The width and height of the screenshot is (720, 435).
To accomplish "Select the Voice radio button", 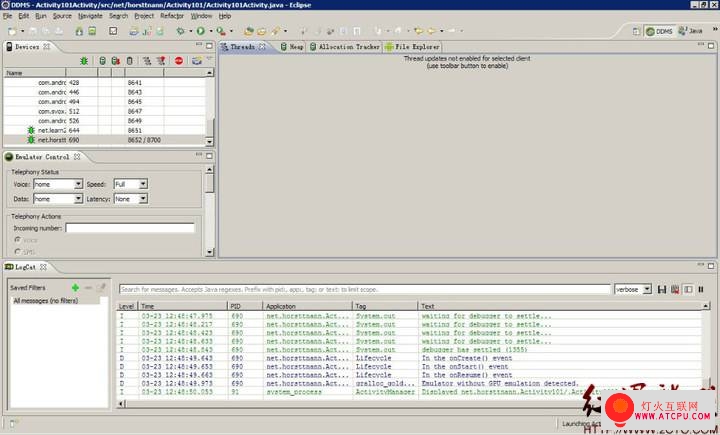I will [17, 240].
